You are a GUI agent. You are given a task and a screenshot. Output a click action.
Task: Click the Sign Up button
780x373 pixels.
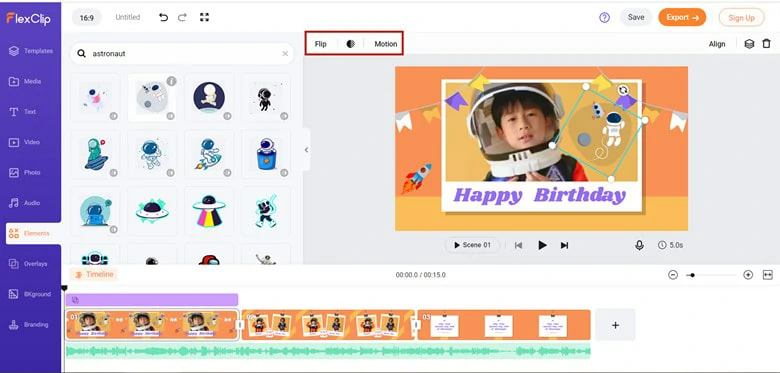tap(741, 17)
